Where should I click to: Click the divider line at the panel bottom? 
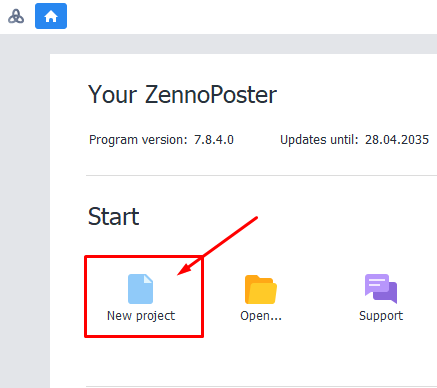coord(261,387)
